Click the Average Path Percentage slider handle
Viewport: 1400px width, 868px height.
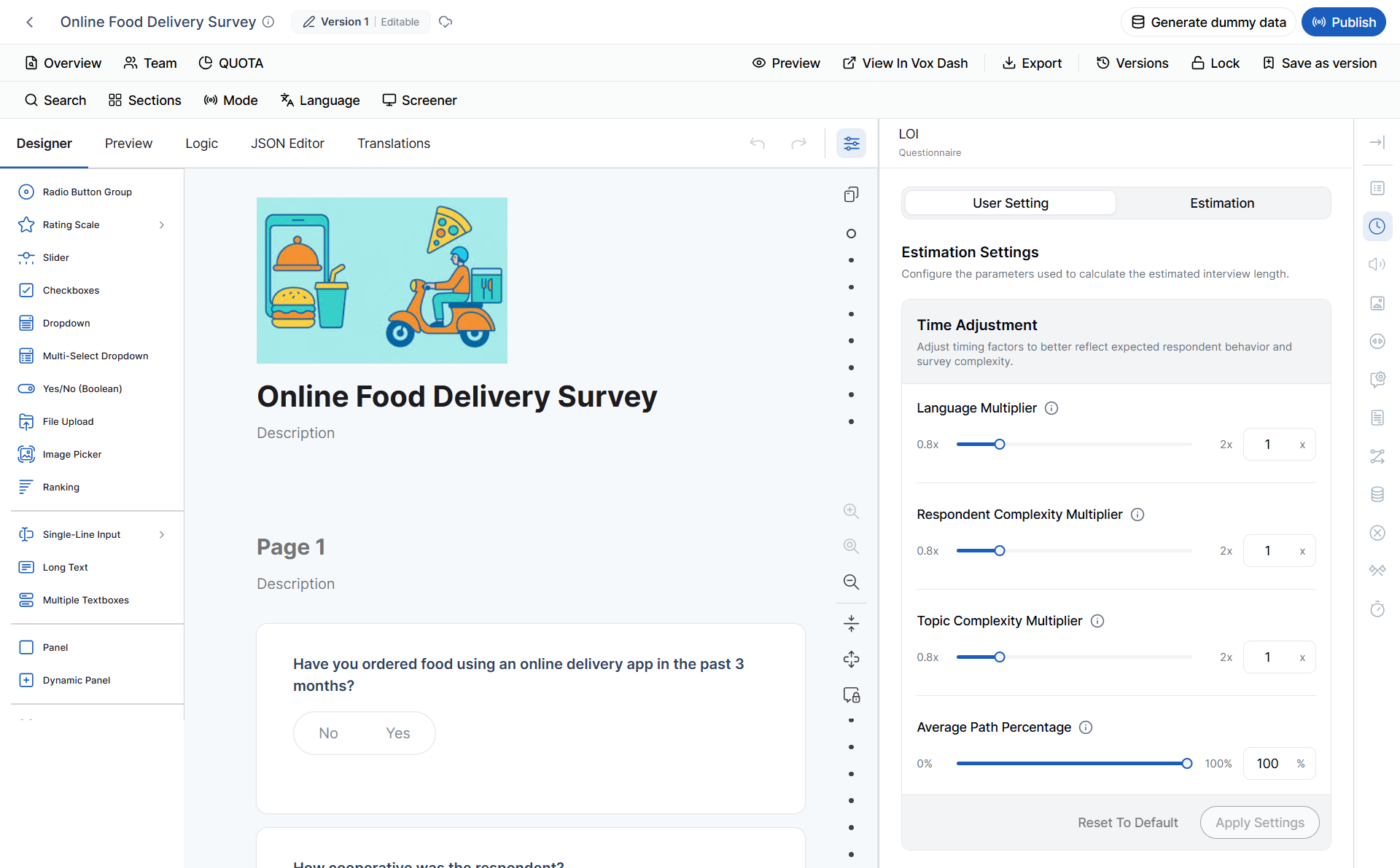tap(1187, 764)
